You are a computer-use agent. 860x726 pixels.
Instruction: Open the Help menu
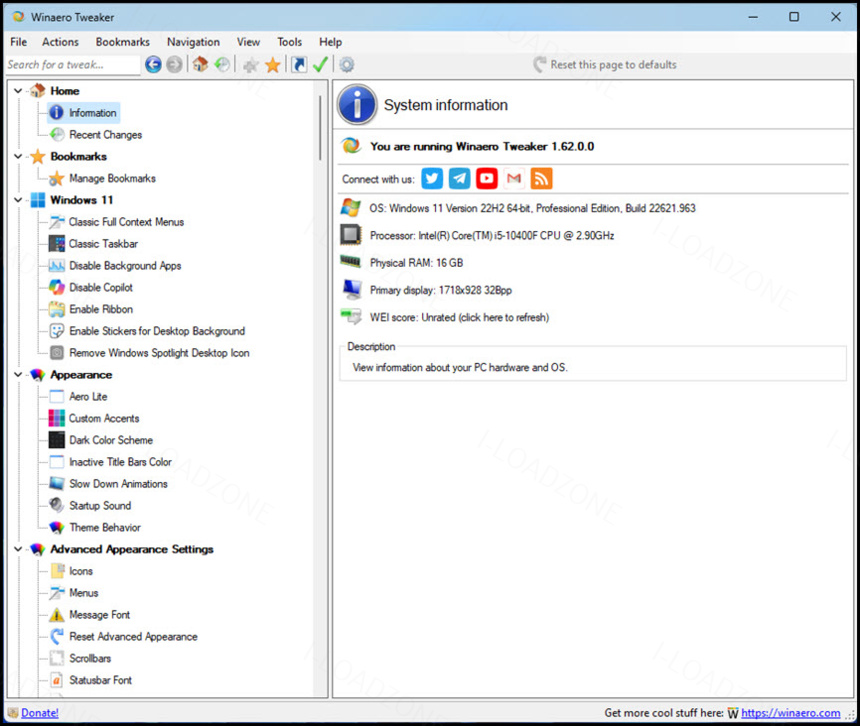[331, 42]
